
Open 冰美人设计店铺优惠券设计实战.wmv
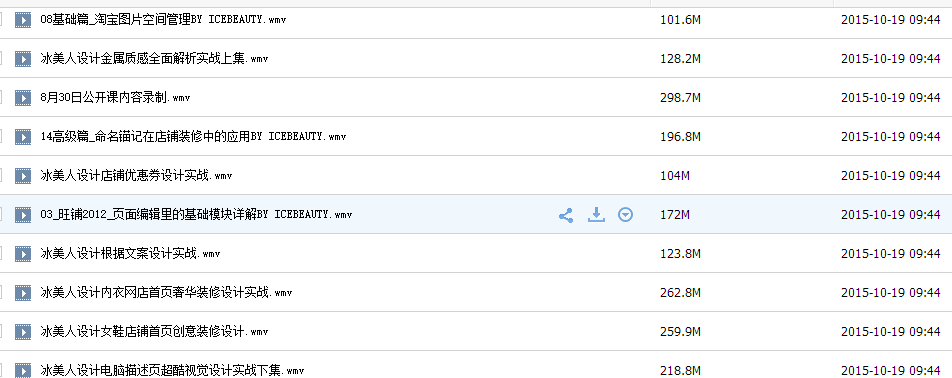pos(136,176)
